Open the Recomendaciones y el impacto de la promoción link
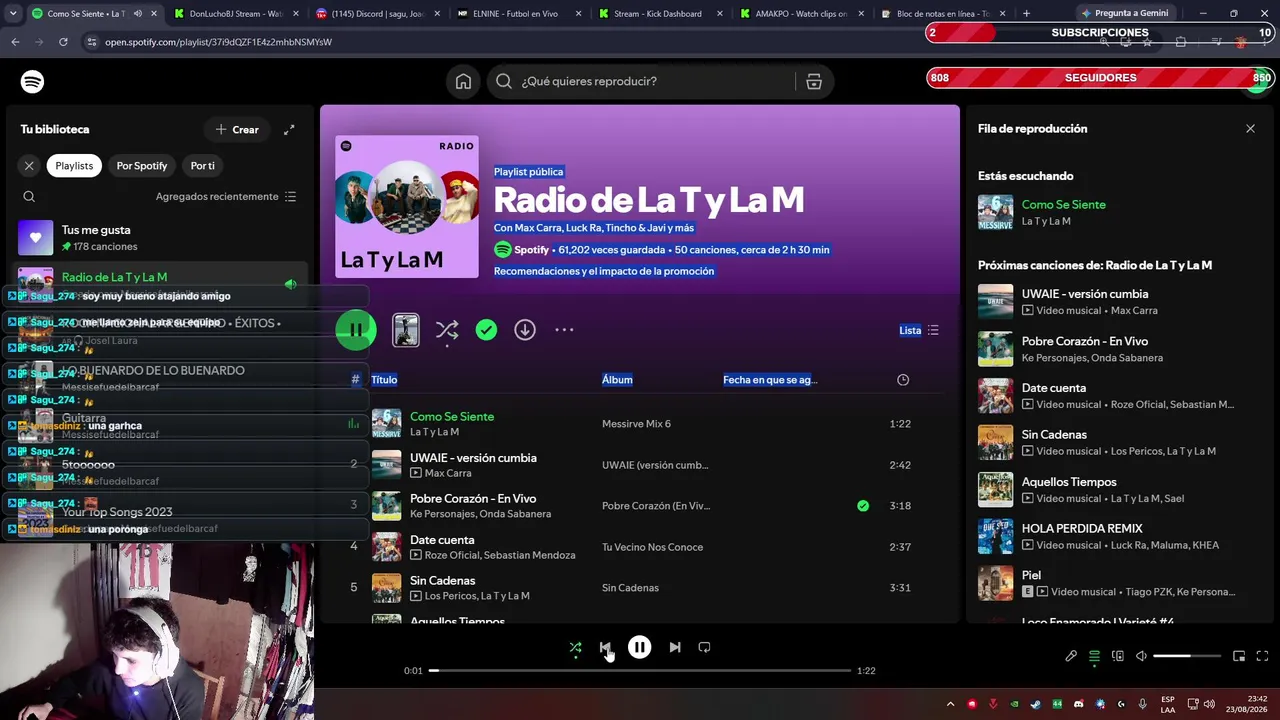The width and height of the screenshot is (1280, 720). pyautogui.click(x=604, y=271)
